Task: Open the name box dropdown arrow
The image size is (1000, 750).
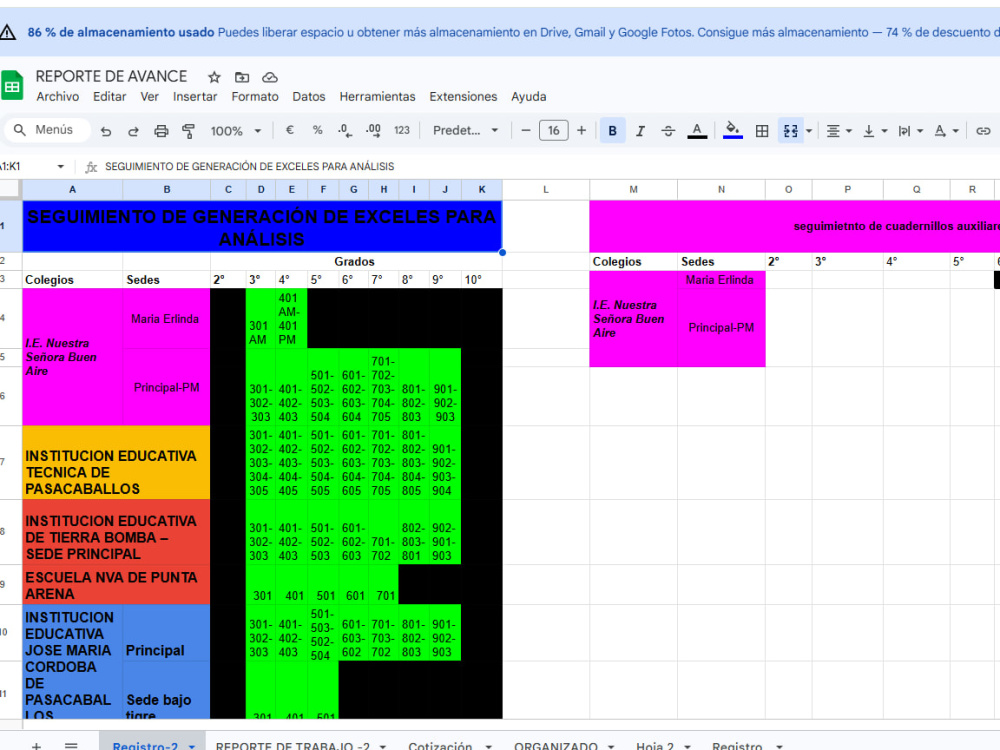Action: tap(61, 166)
